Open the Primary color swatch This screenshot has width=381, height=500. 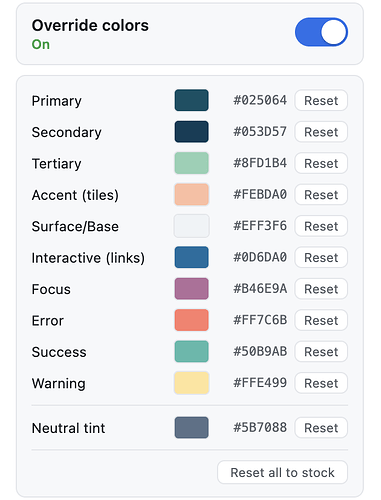pyautogui.click(x=192, y=100)
